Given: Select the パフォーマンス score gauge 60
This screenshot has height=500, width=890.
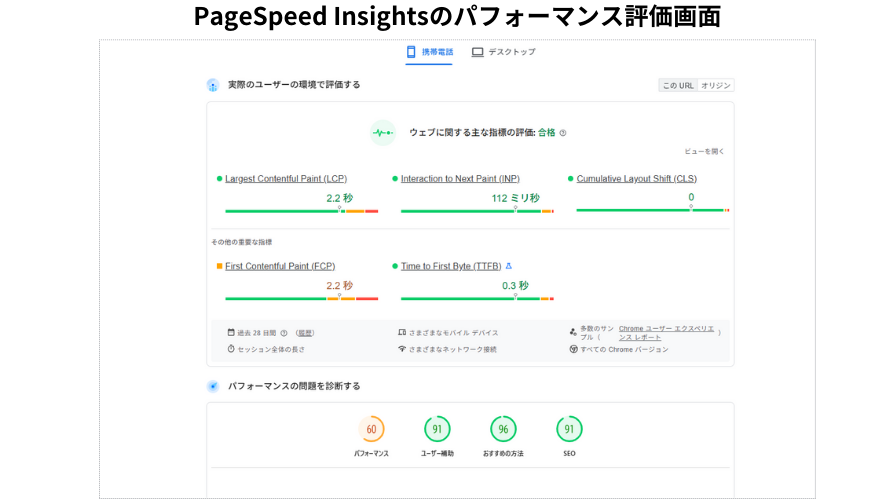Looking at the screenshot, I should tap(371, 430).
